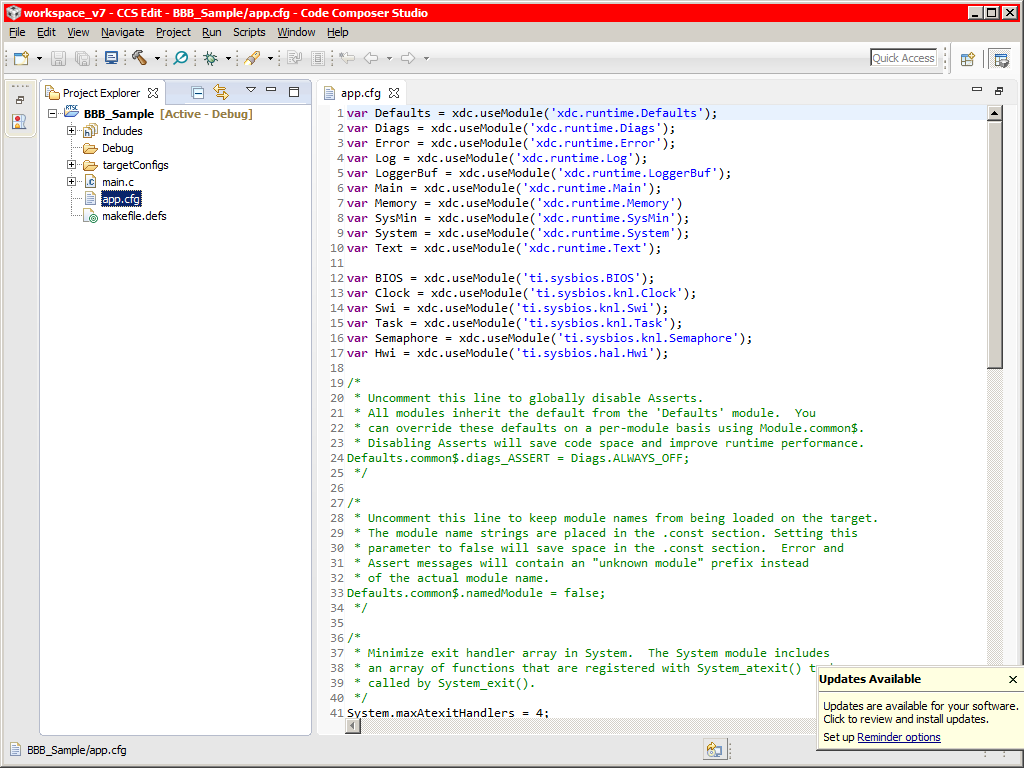Open the Edit menu

[46, 32]
